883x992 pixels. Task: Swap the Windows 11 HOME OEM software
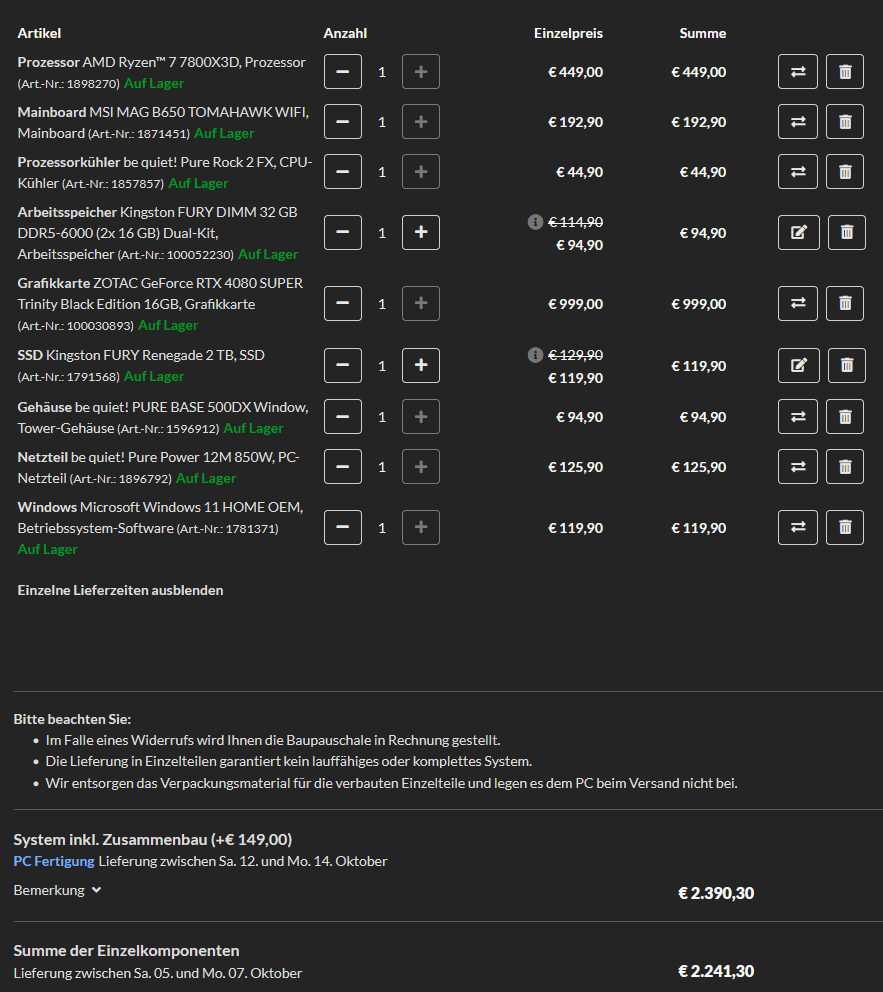[x=798, y=527]
